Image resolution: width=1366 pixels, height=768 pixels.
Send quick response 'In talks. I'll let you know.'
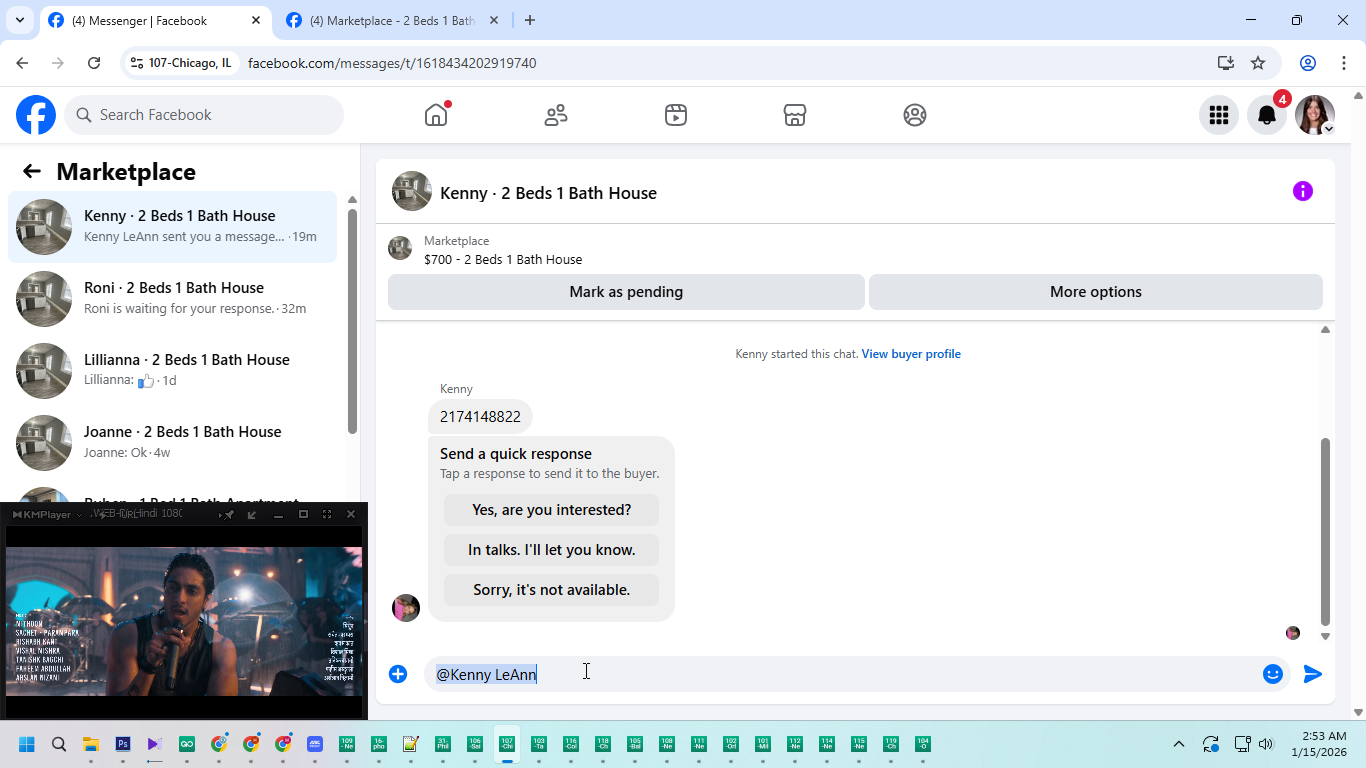point(552,550)
